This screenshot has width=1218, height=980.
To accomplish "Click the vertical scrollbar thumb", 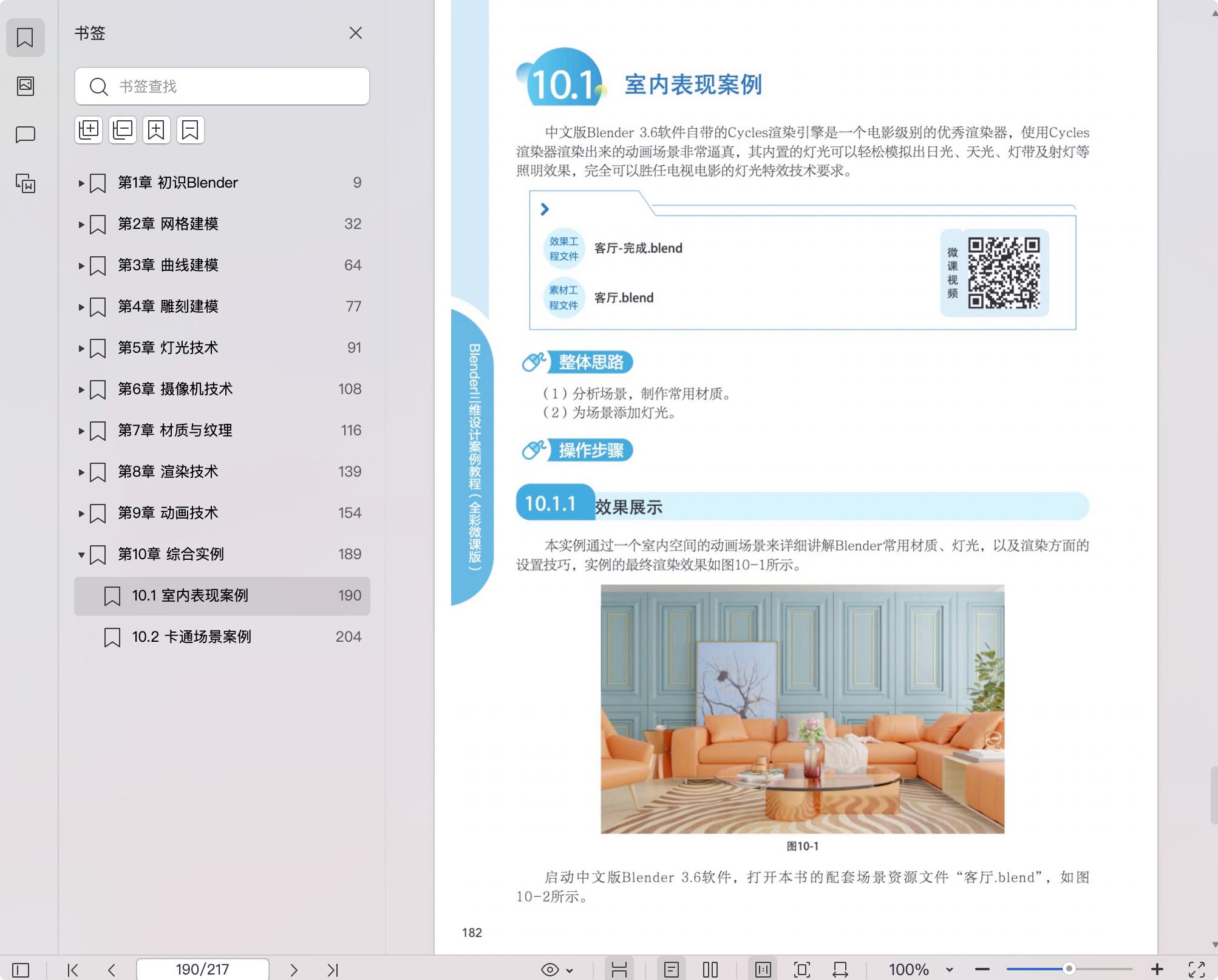I will [x=1214, y=795].
